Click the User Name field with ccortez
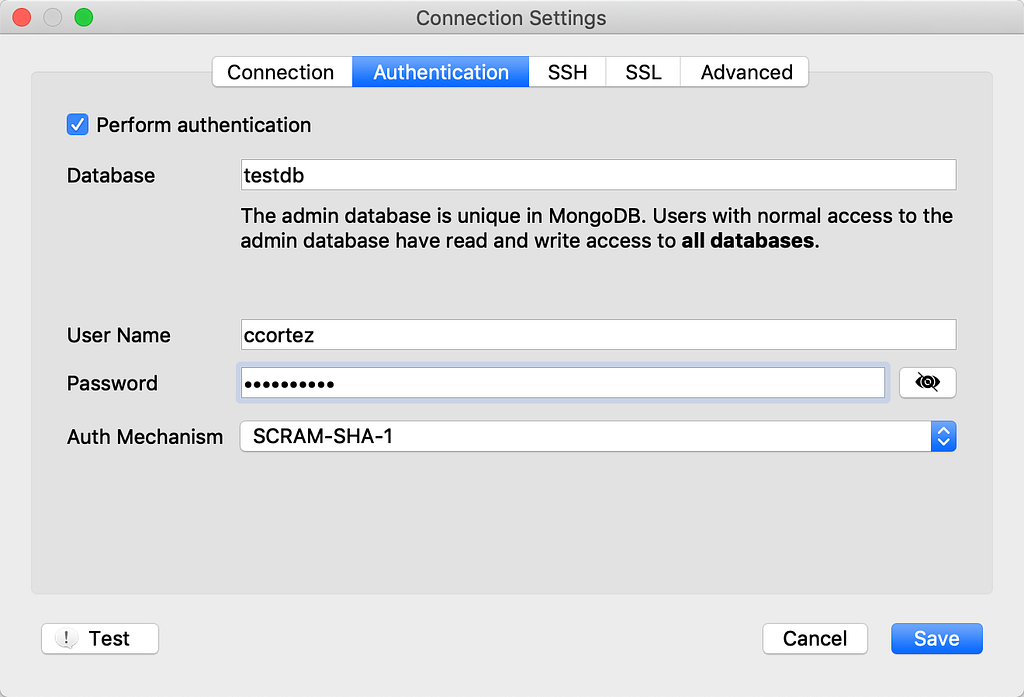 (598, 334)
